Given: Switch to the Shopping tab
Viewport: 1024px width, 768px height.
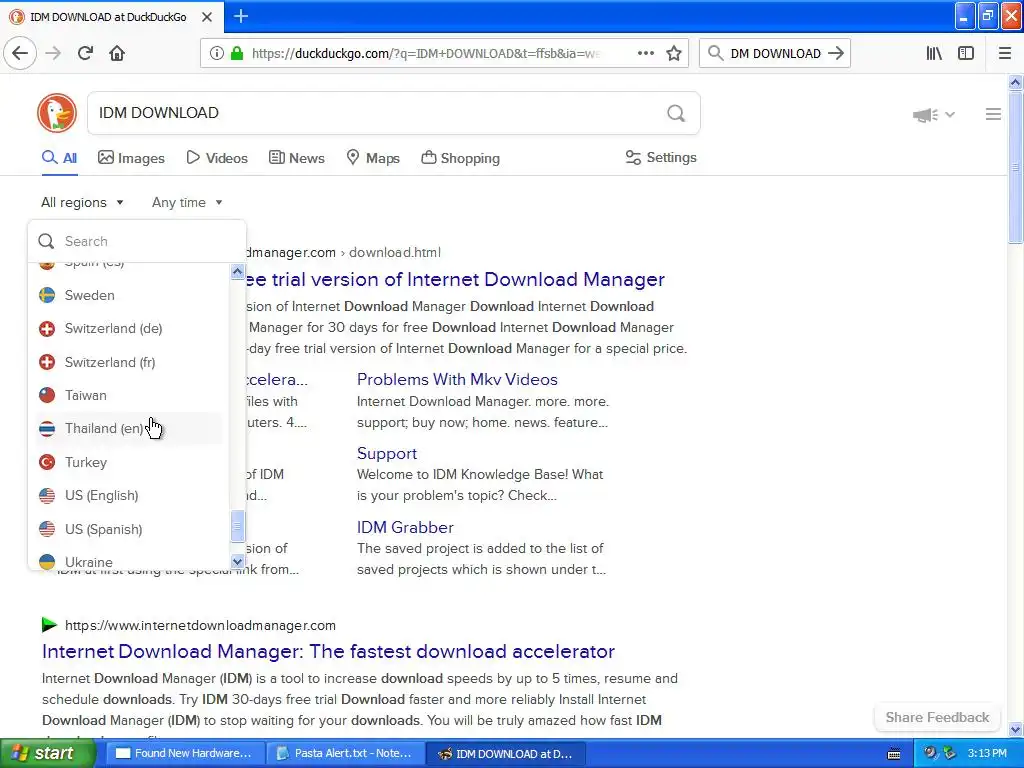Looking at the screenshot, I should tap(460, 158).
